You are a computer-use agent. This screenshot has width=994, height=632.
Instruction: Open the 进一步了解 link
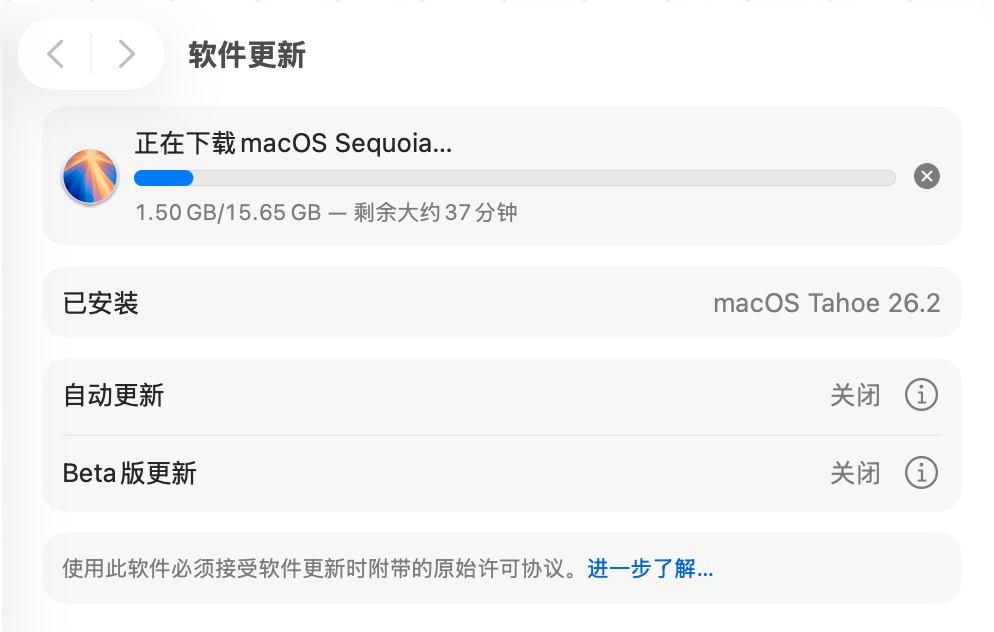[x=650, y=569]
